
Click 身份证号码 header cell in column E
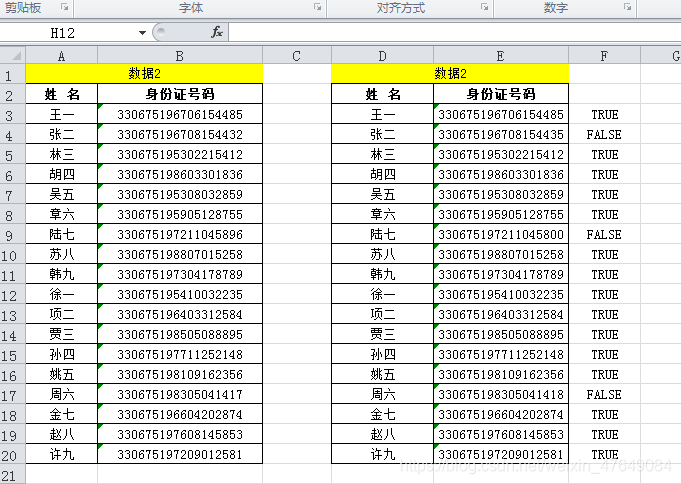pos(501,93)
